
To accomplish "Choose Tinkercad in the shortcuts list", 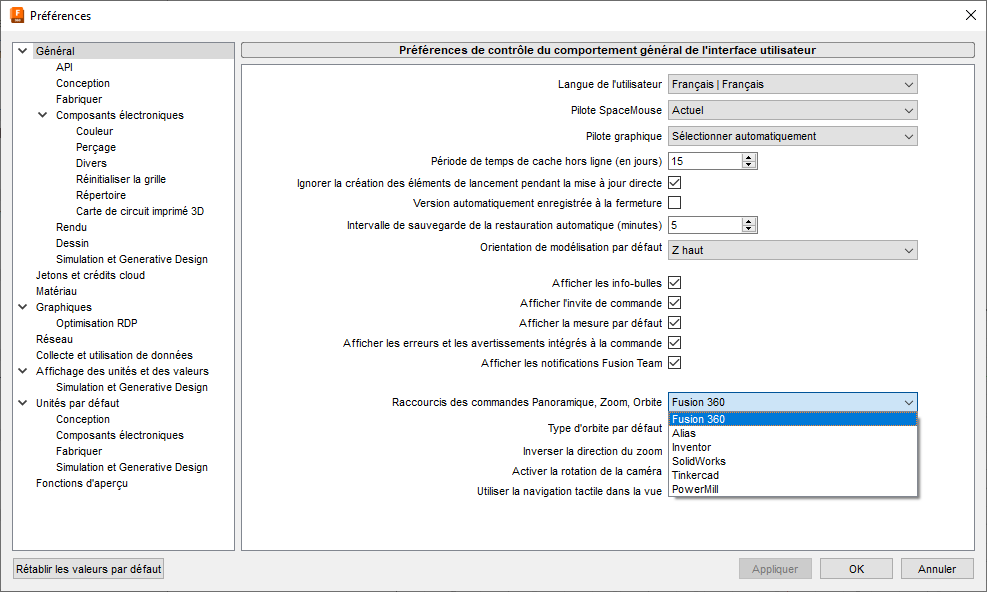I will click(792, 475).
